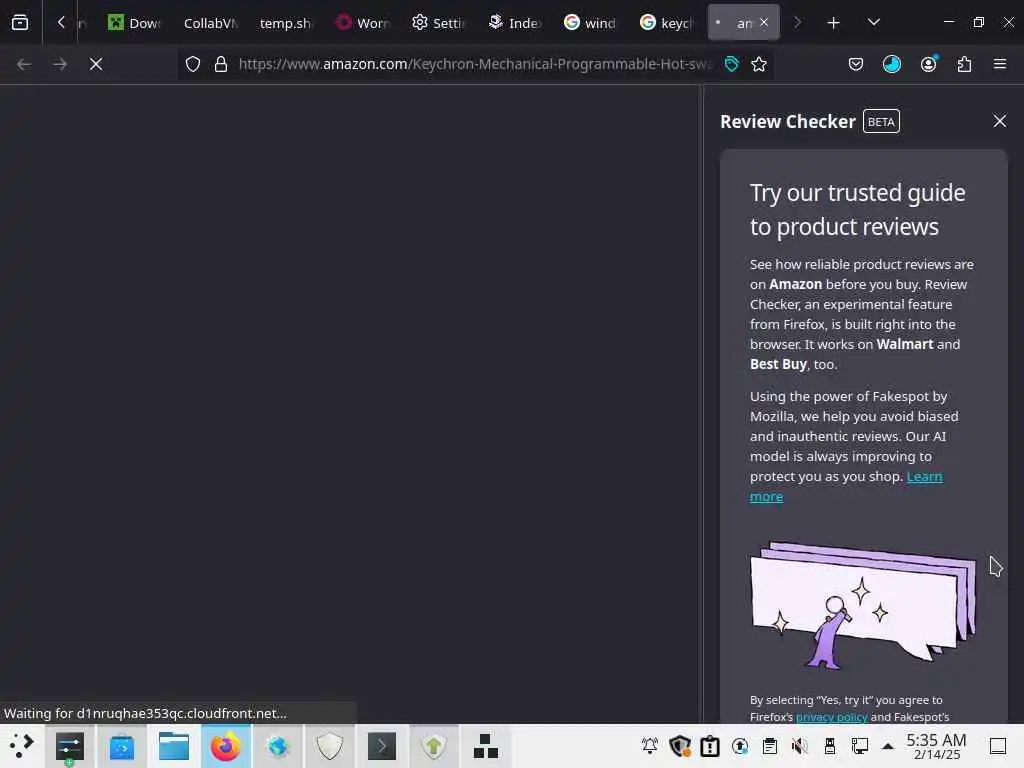Image resolution: width=1024 pixels, height=768 pixels.
Task: Open the Settings tab
Action: click(x=438, y=23)
